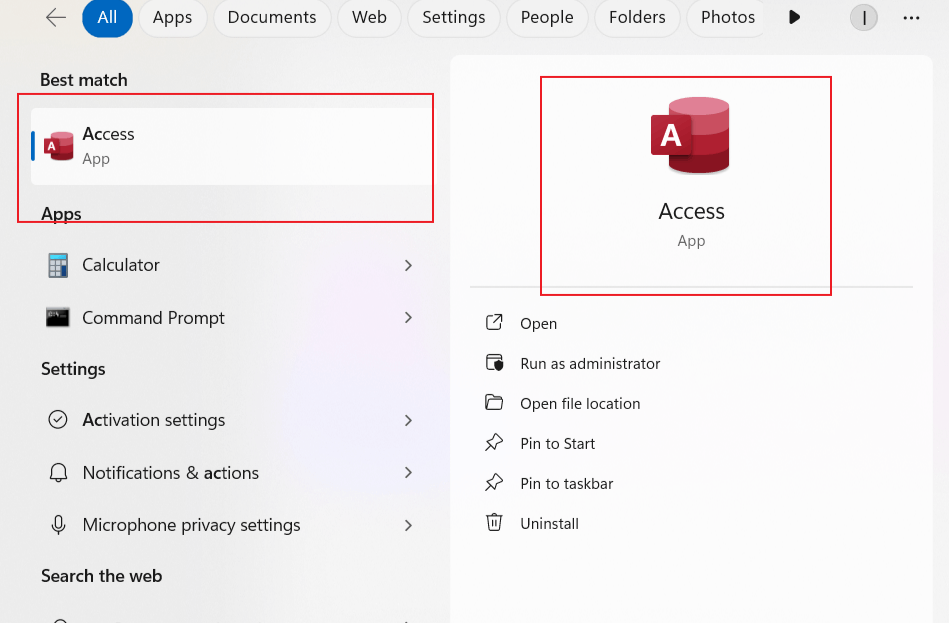
Task: Expand Command Prompt options chevron
Action: tap(409, 318)
